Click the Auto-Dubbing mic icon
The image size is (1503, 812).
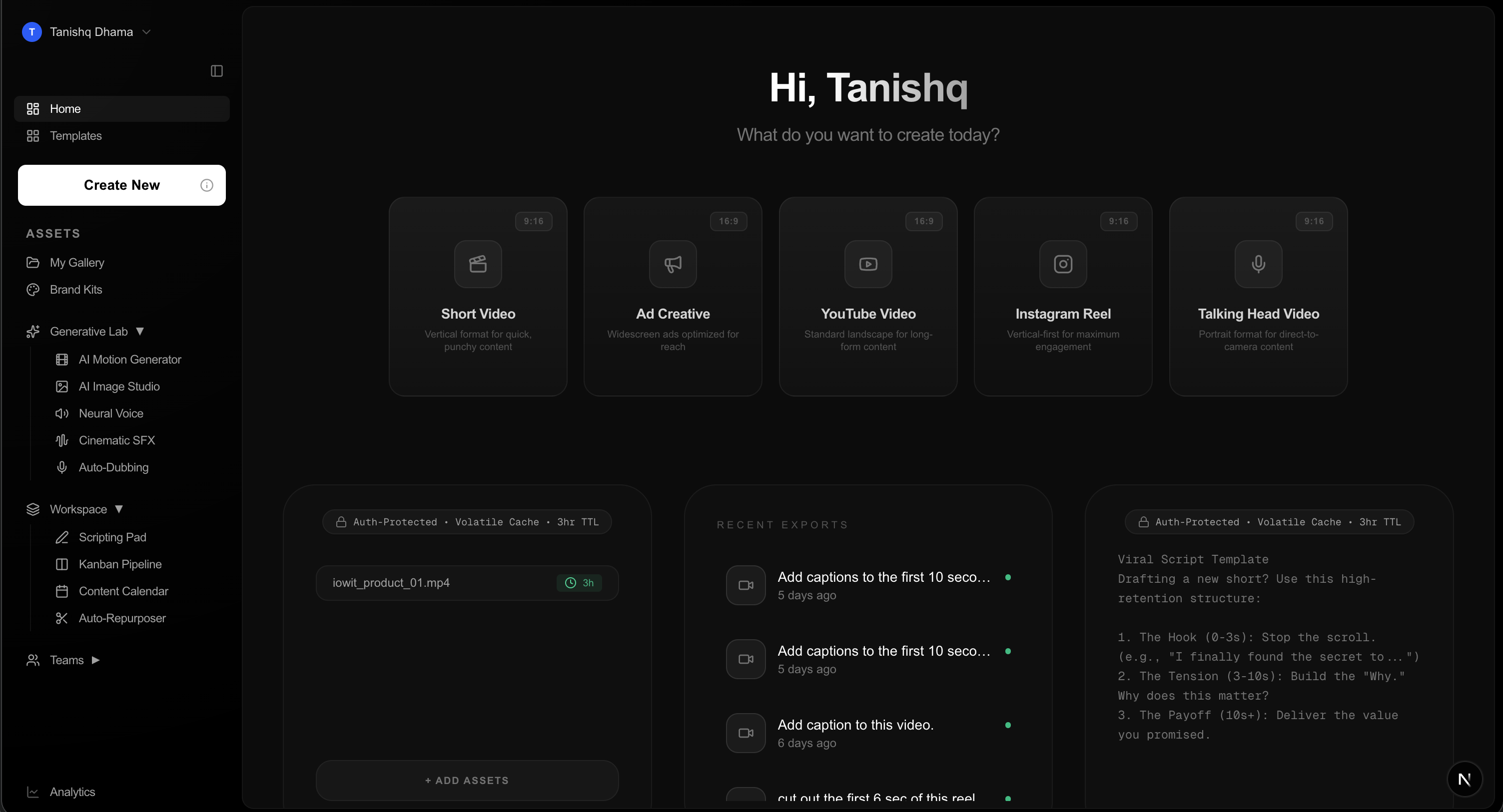coord(62,467)
